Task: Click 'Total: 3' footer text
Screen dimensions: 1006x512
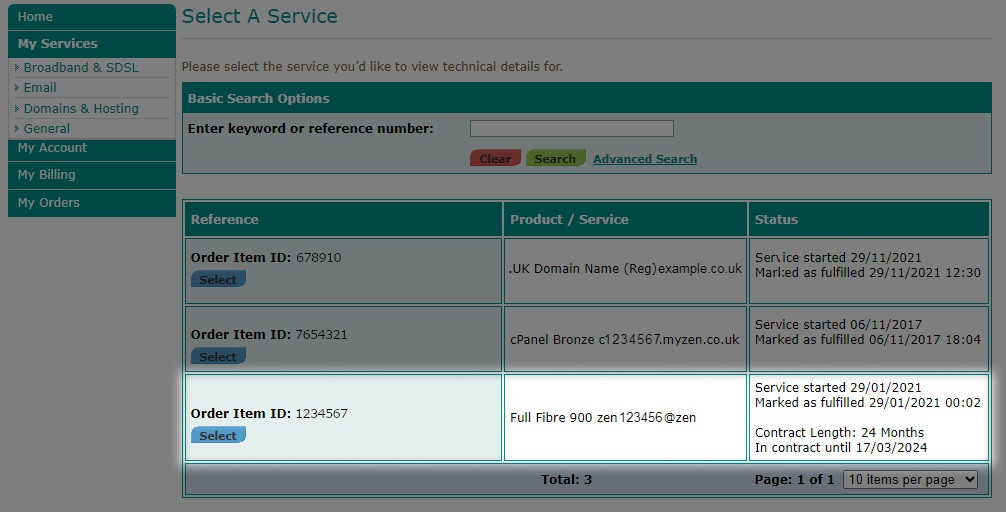Action: (x=566, y=479)
